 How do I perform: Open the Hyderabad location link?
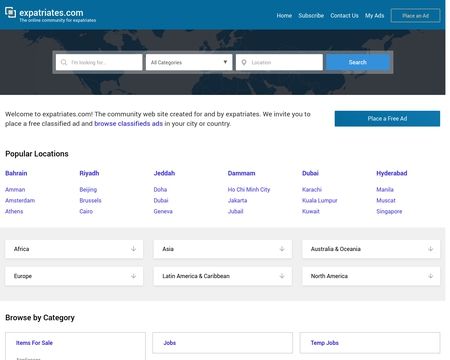(392, 173)
